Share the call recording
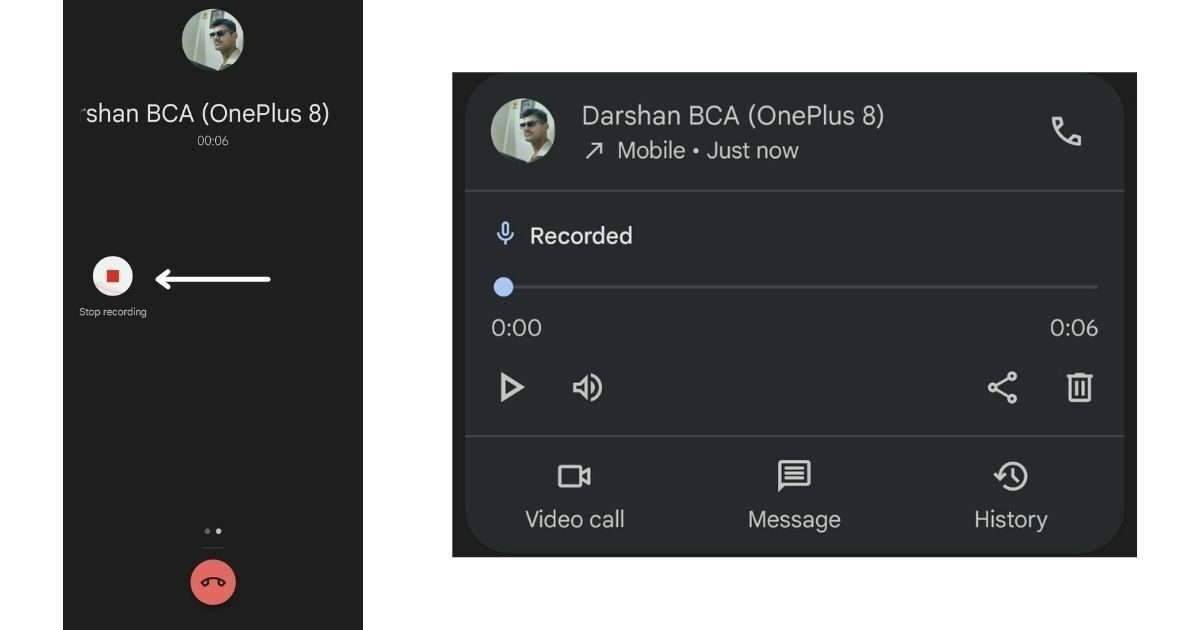Screen dimensions: 1200x630 click(x=1002, y=387)
